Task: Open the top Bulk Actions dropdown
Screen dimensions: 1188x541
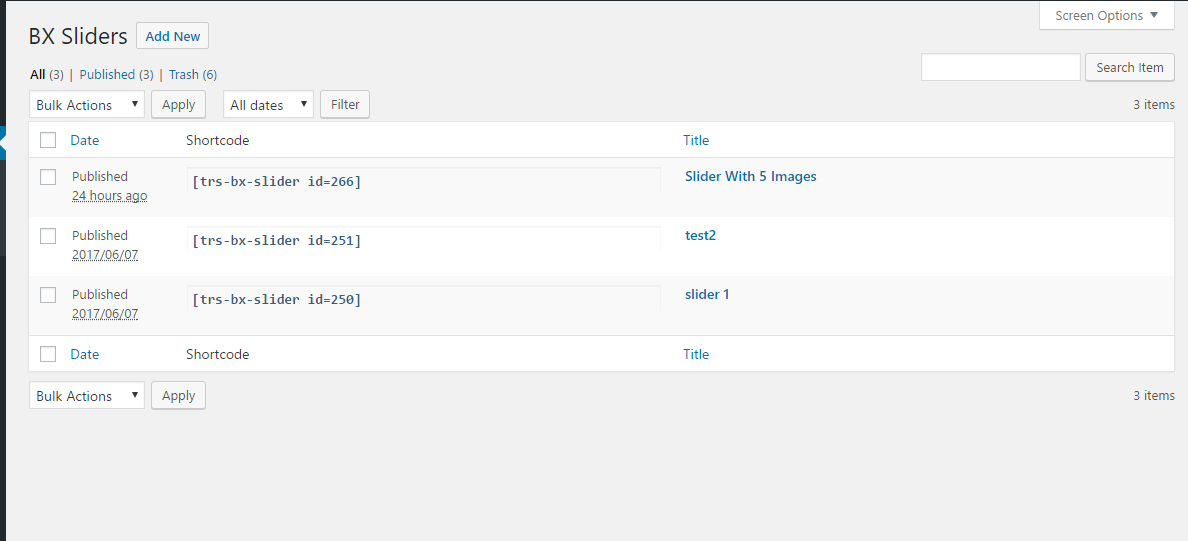Action: coord(87,105)
